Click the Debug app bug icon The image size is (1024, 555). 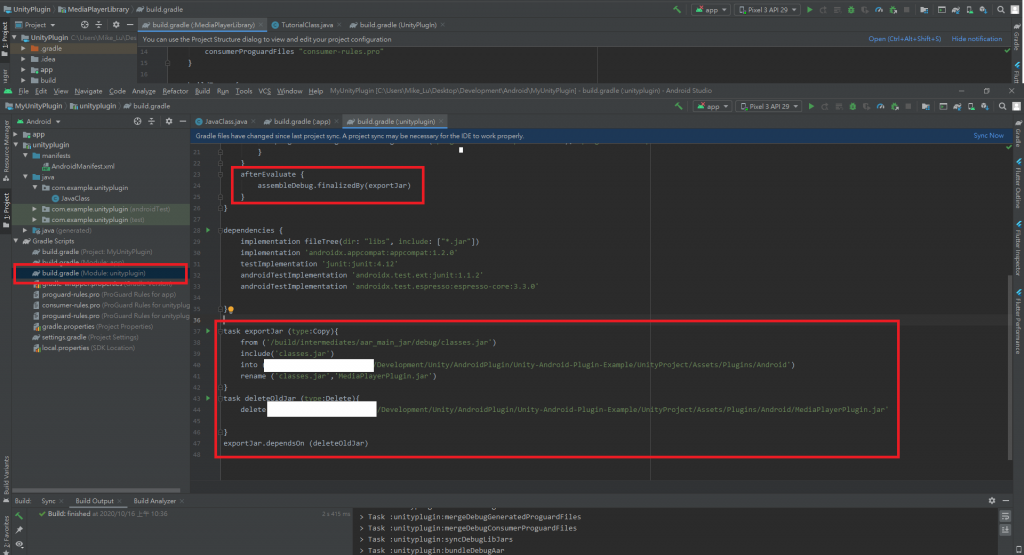(852, 106)
